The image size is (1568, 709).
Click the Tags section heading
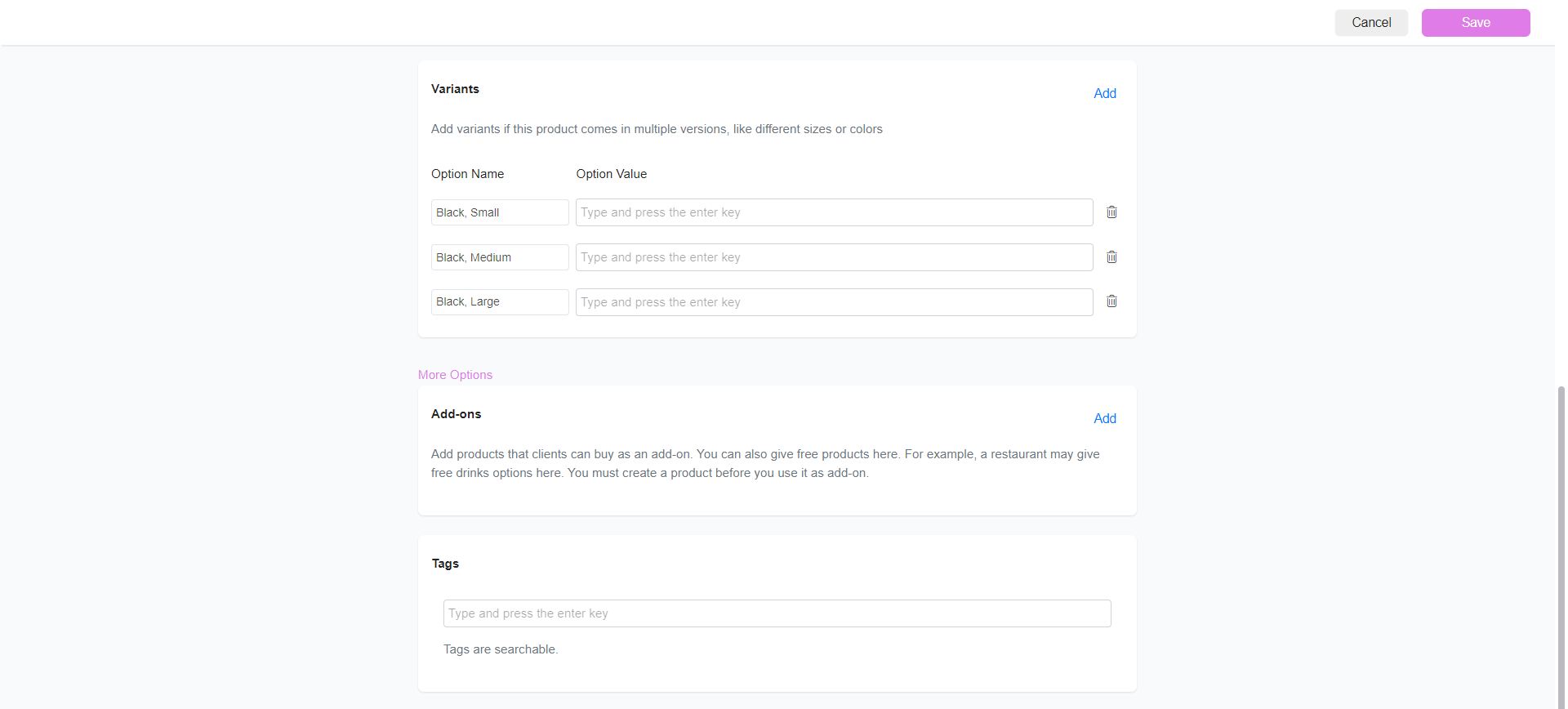[x=445, y=564]
